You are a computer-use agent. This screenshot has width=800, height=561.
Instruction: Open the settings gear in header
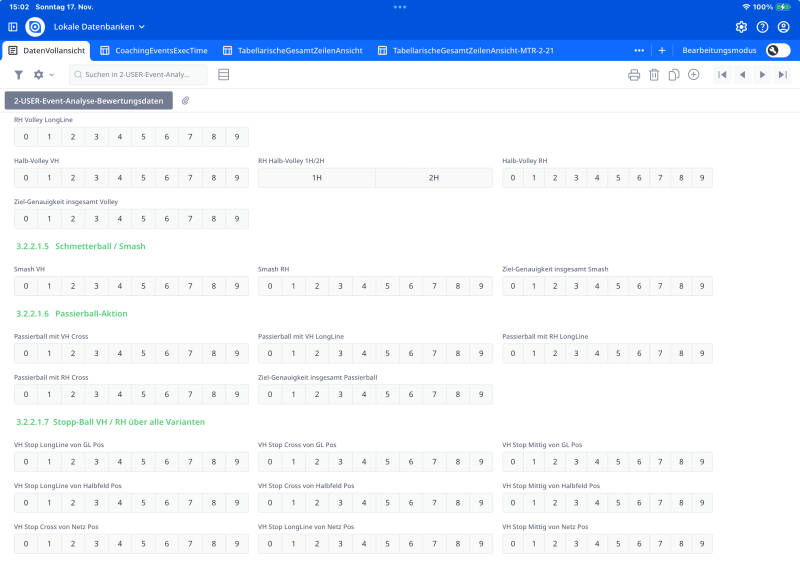(x=741, y=27)
